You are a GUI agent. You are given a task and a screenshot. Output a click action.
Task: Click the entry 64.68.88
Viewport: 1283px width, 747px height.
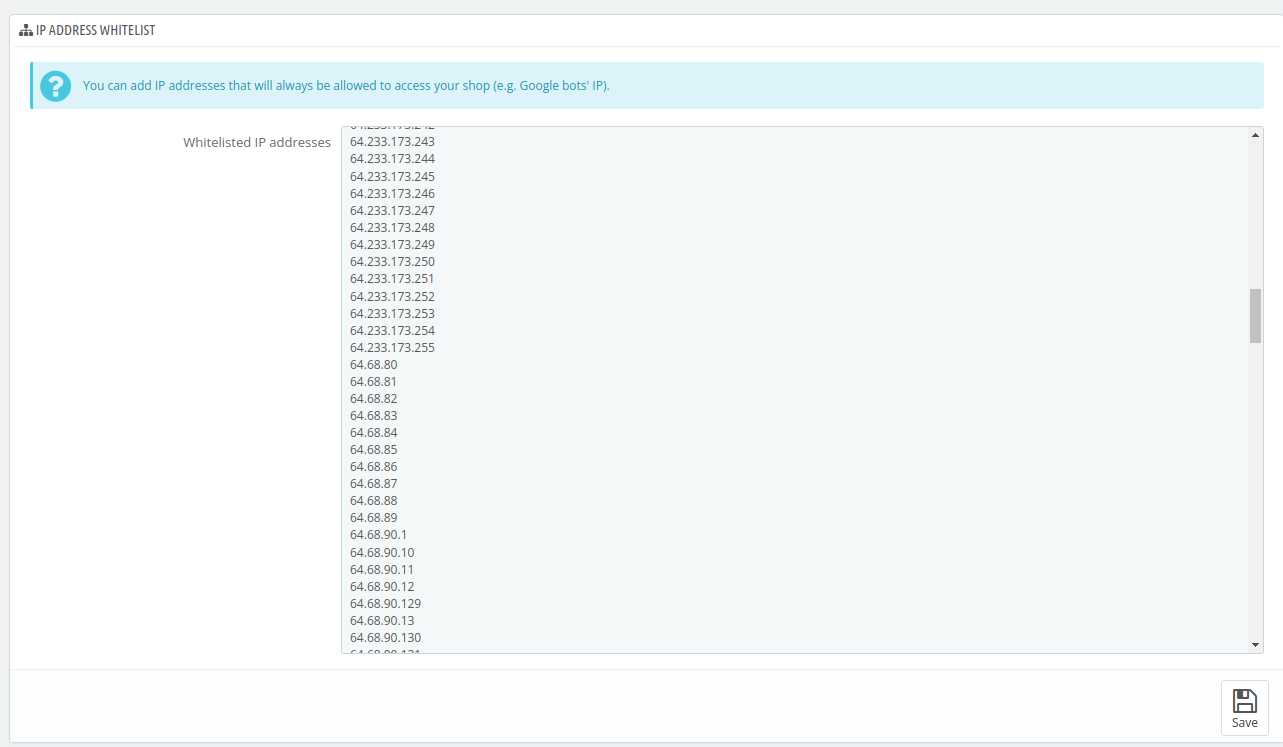point(373,500)
